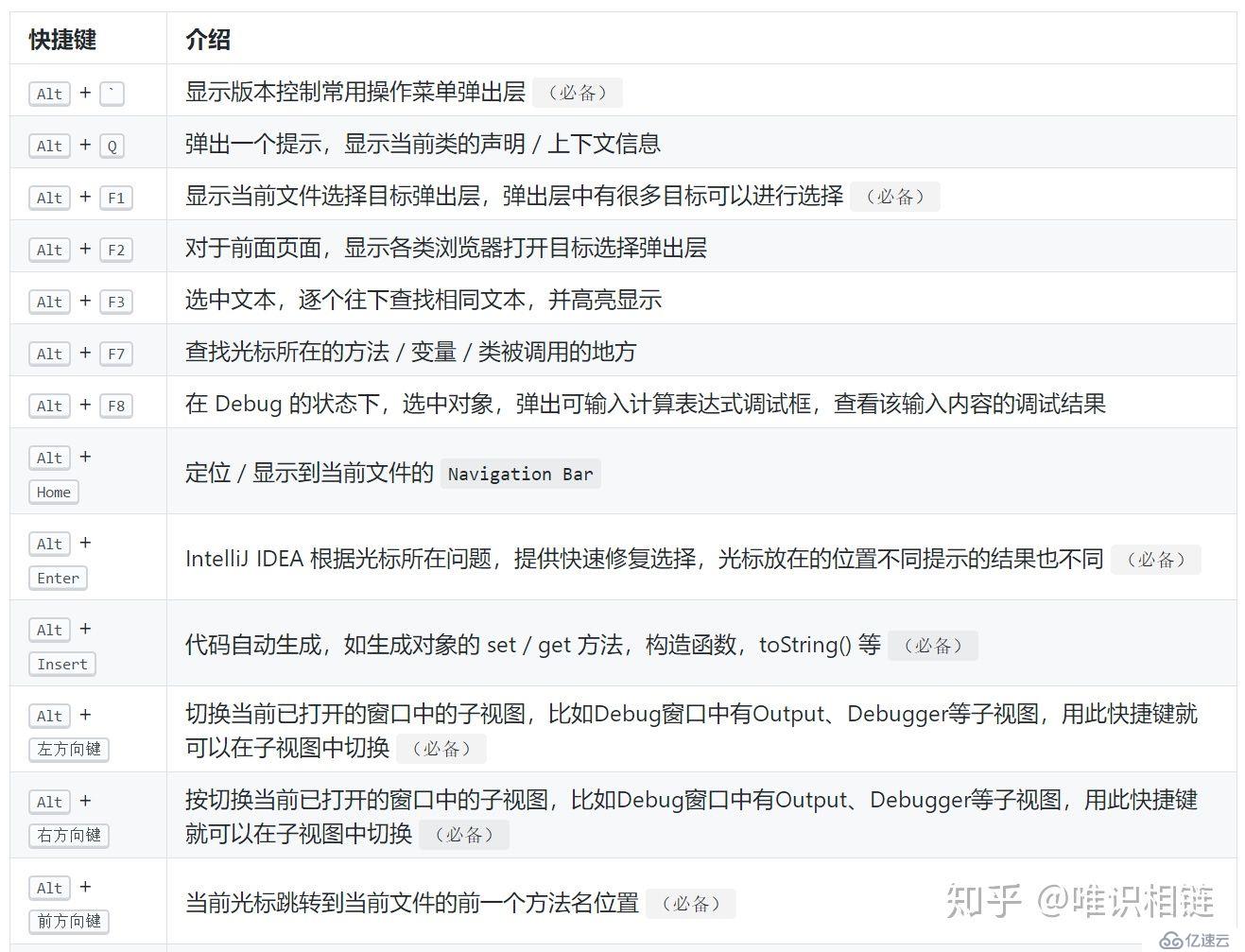The image size is (1245, 952).
Task: Click the （必备） tag in the Alt+F1 row
Action: pos(895,197)
